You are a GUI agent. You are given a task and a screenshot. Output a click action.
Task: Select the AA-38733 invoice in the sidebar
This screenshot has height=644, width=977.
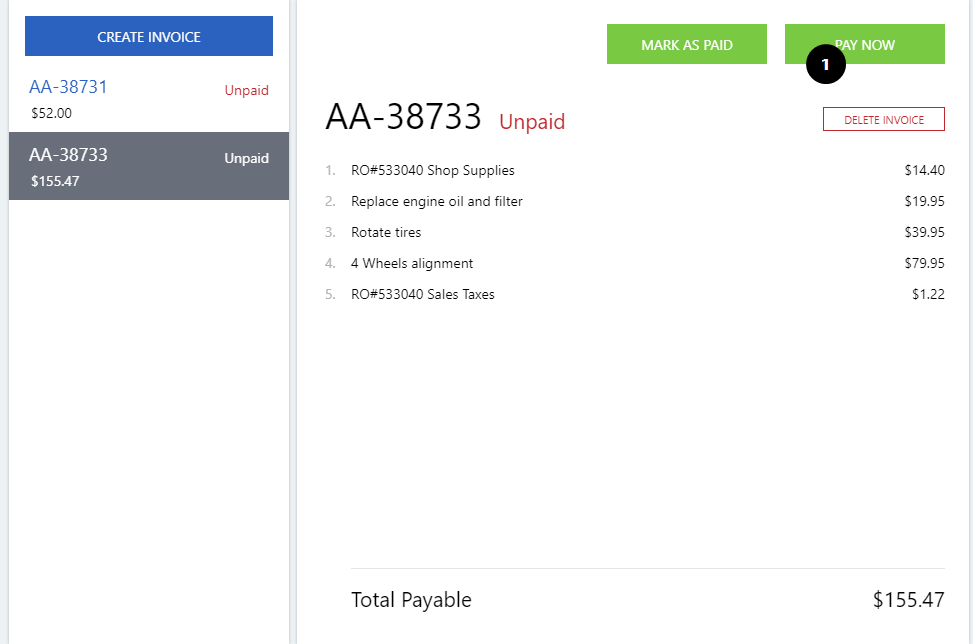coord(68,155)
